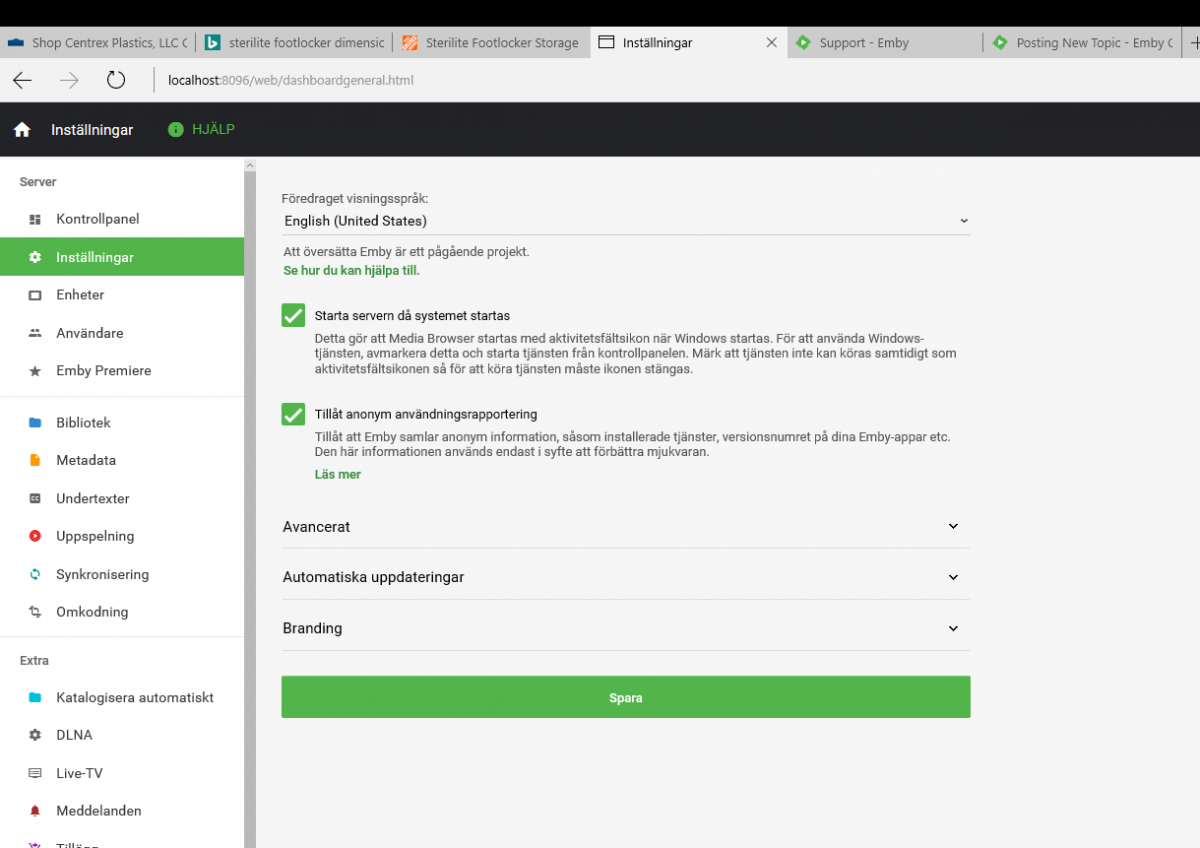Open Bibliotek in the sidebar

122,423
